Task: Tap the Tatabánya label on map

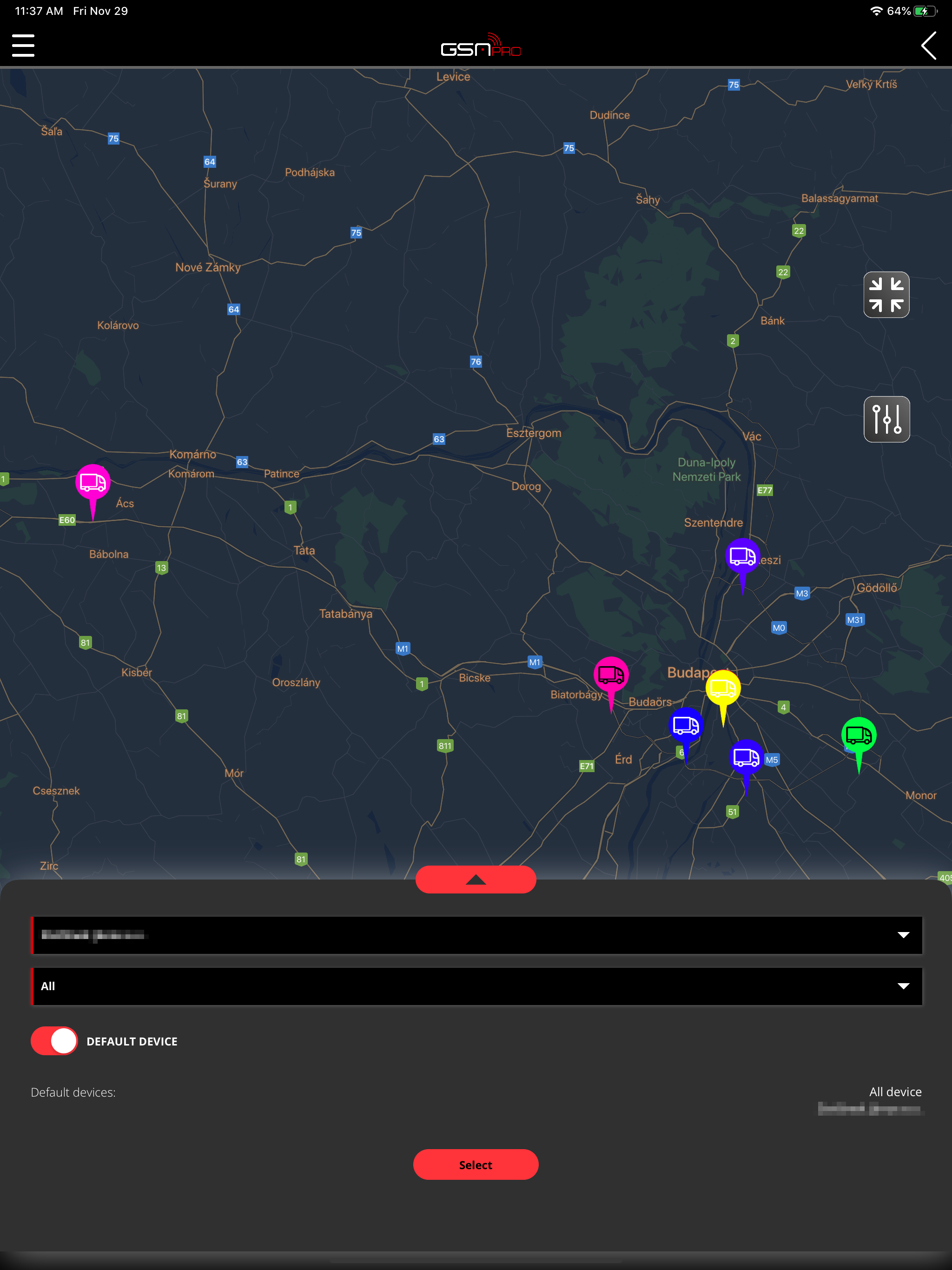Action: point(346,614)
